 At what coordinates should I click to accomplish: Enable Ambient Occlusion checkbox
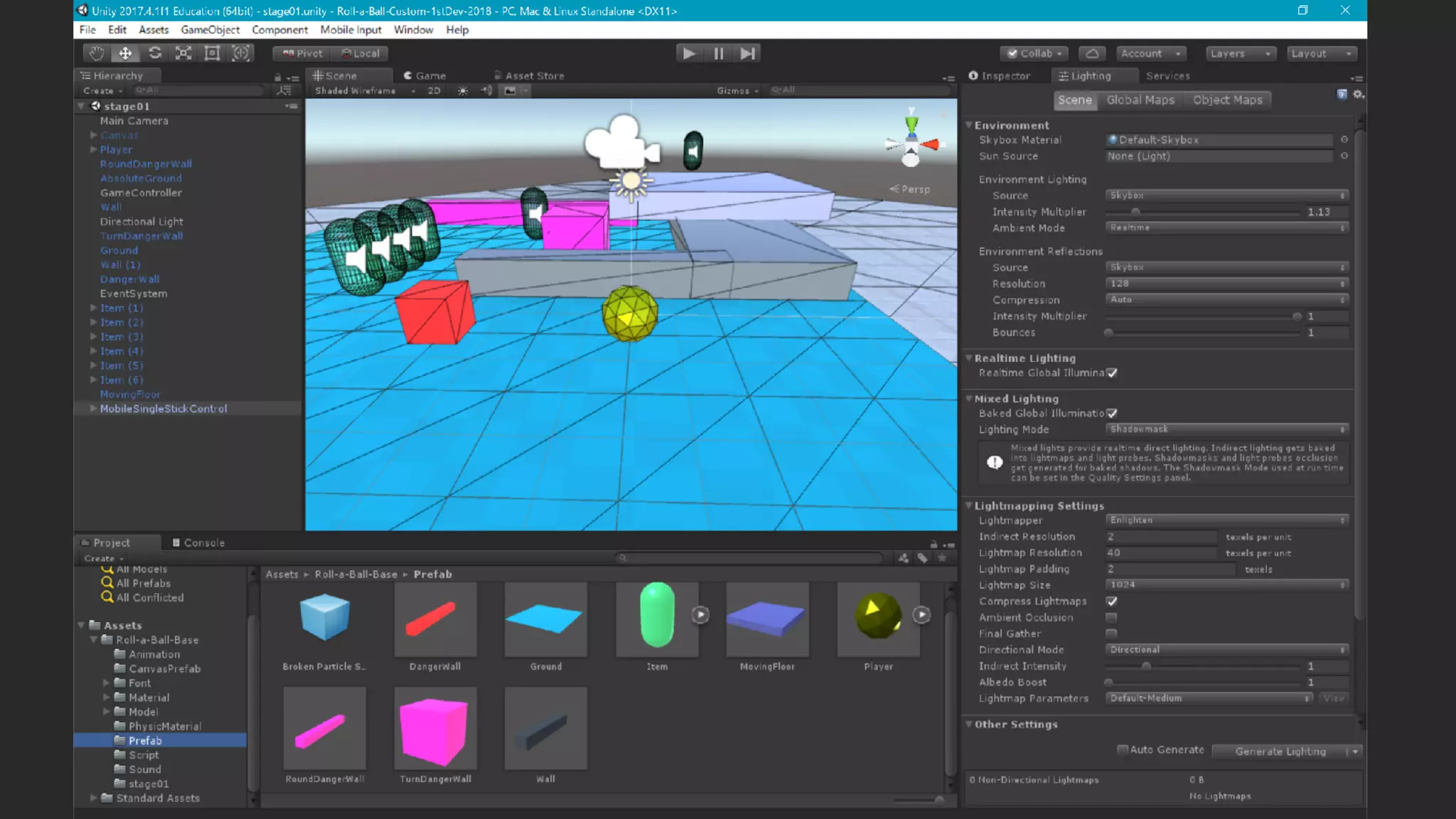1111,617
